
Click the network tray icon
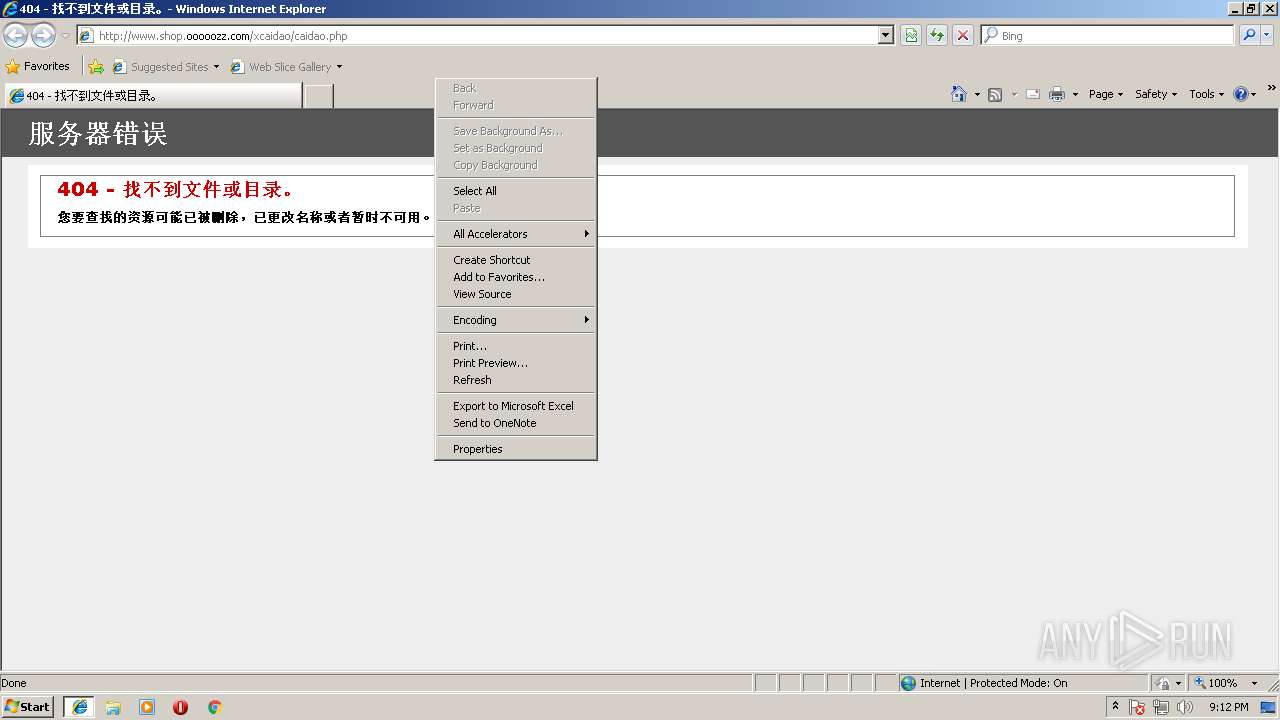[x=1161, y=707]
